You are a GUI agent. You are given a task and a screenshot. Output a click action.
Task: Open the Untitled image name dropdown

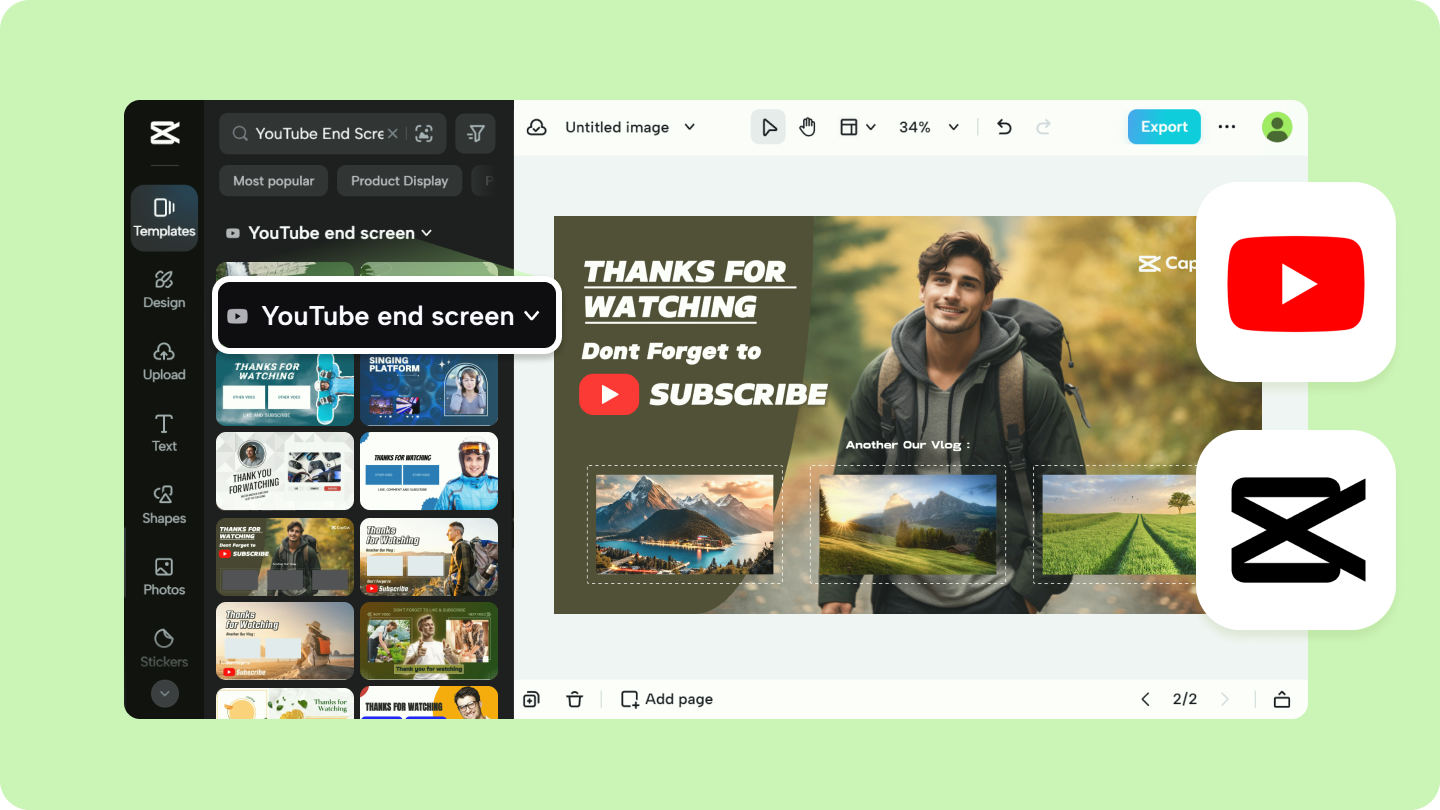point(689,127)
